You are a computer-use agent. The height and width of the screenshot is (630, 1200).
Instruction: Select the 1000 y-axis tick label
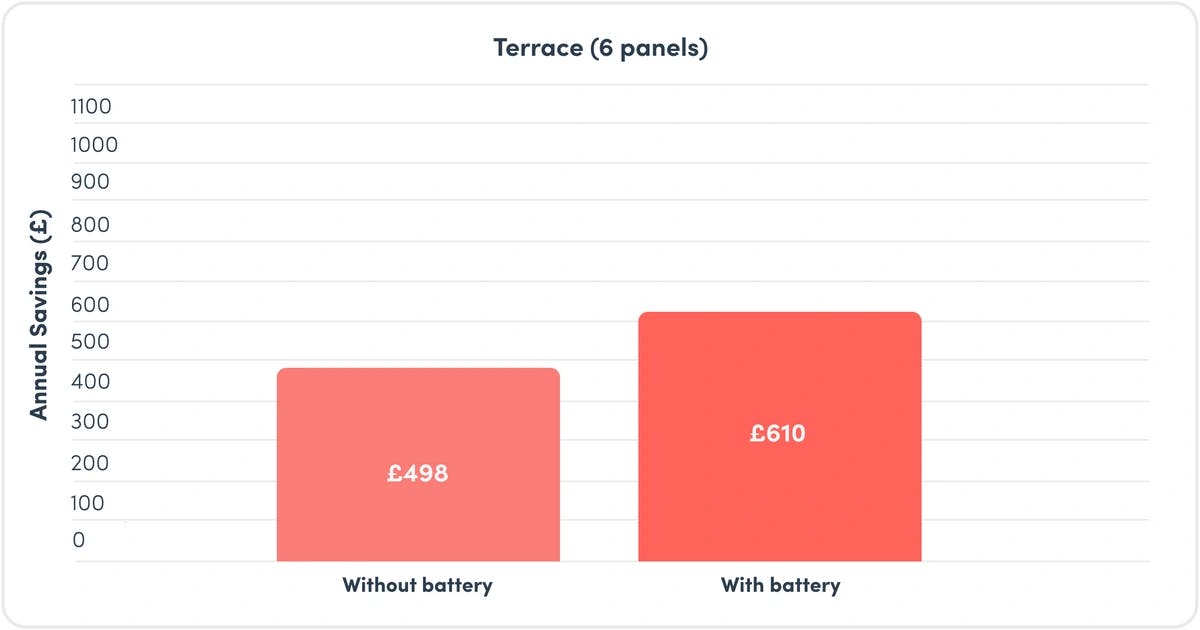point(94,145)
